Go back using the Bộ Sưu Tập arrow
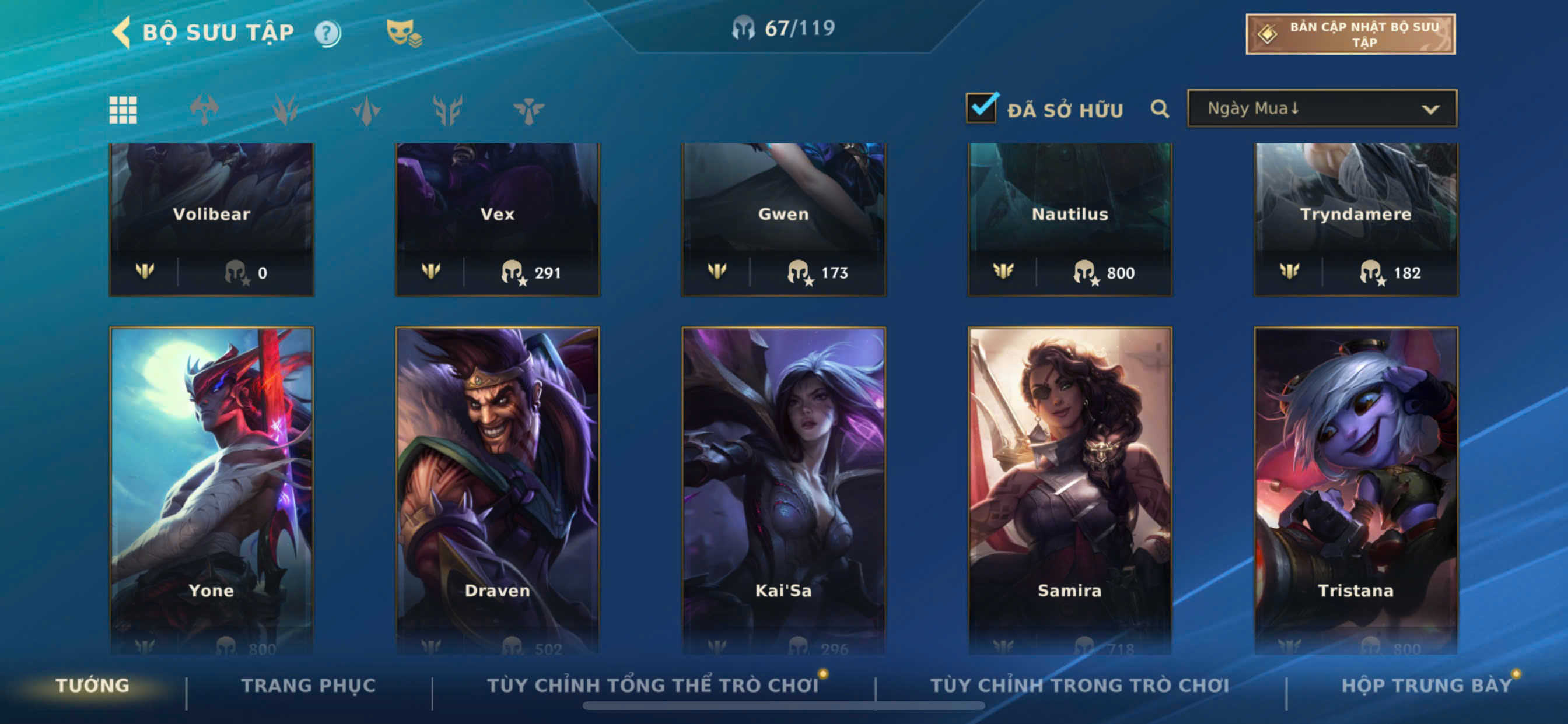Viewport: 1568px width, 724px height. [x=122, y=32]
